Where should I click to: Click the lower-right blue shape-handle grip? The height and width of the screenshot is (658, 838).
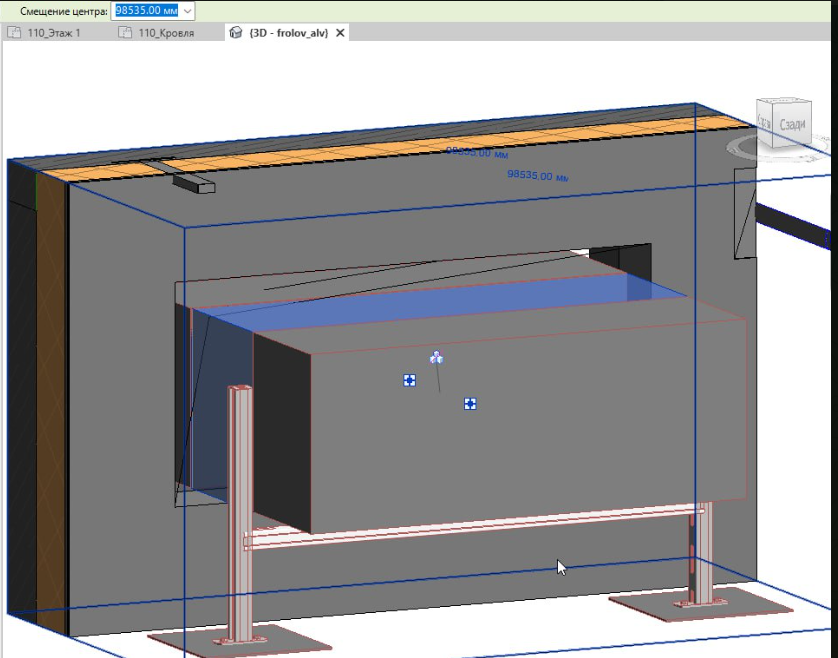[x=470, y=404]
